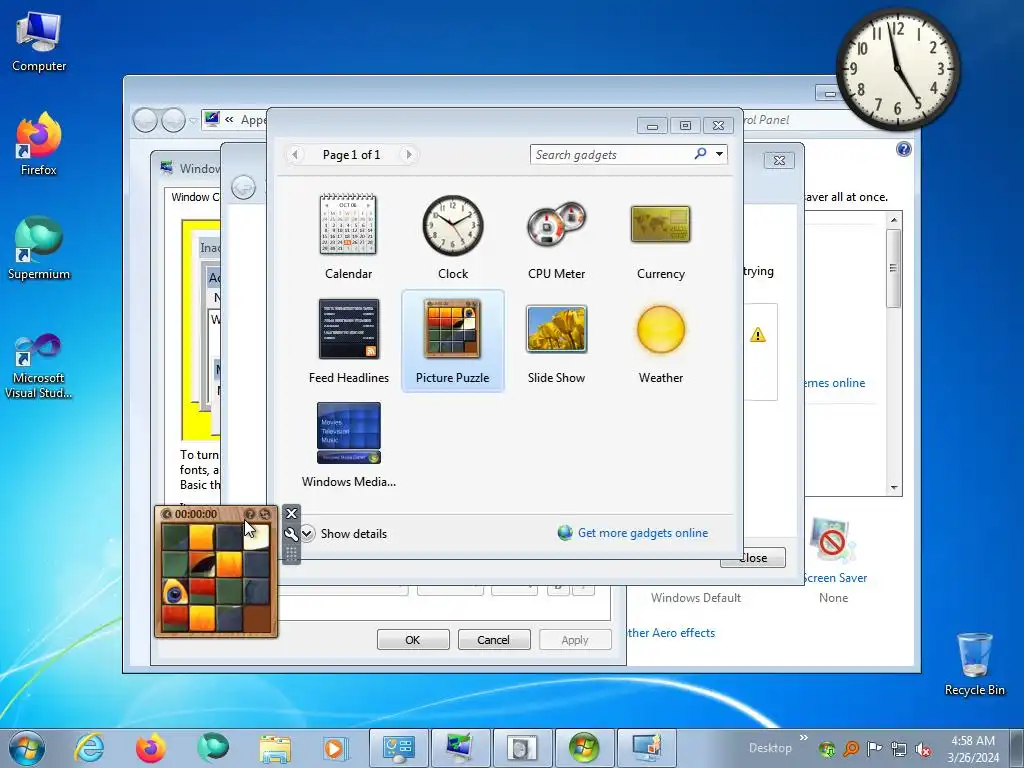Open Personalization help question mark

click(x=903, y=149)
